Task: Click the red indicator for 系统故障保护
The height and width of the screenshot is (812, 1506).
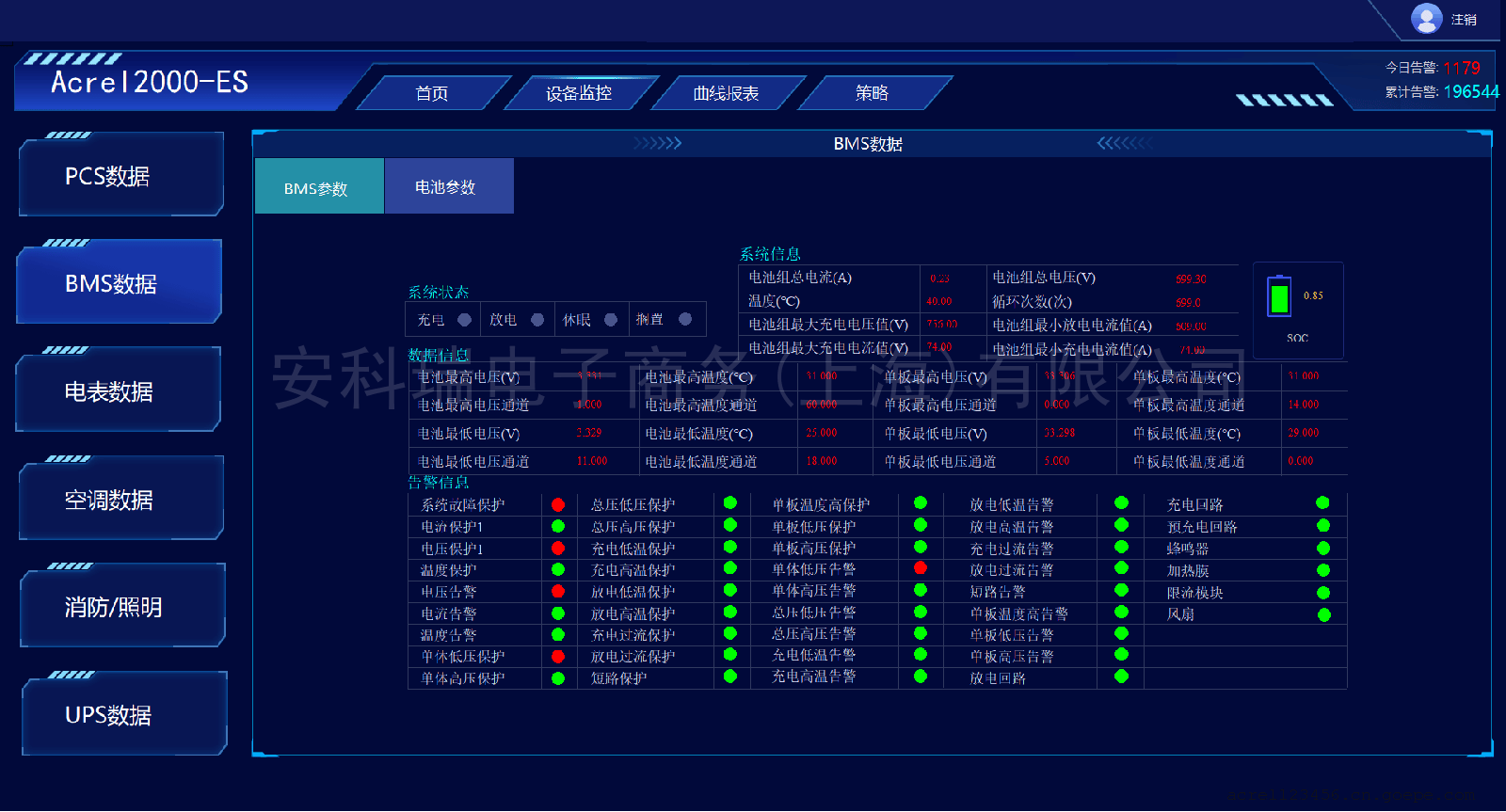Action: [x=558, y=504]
